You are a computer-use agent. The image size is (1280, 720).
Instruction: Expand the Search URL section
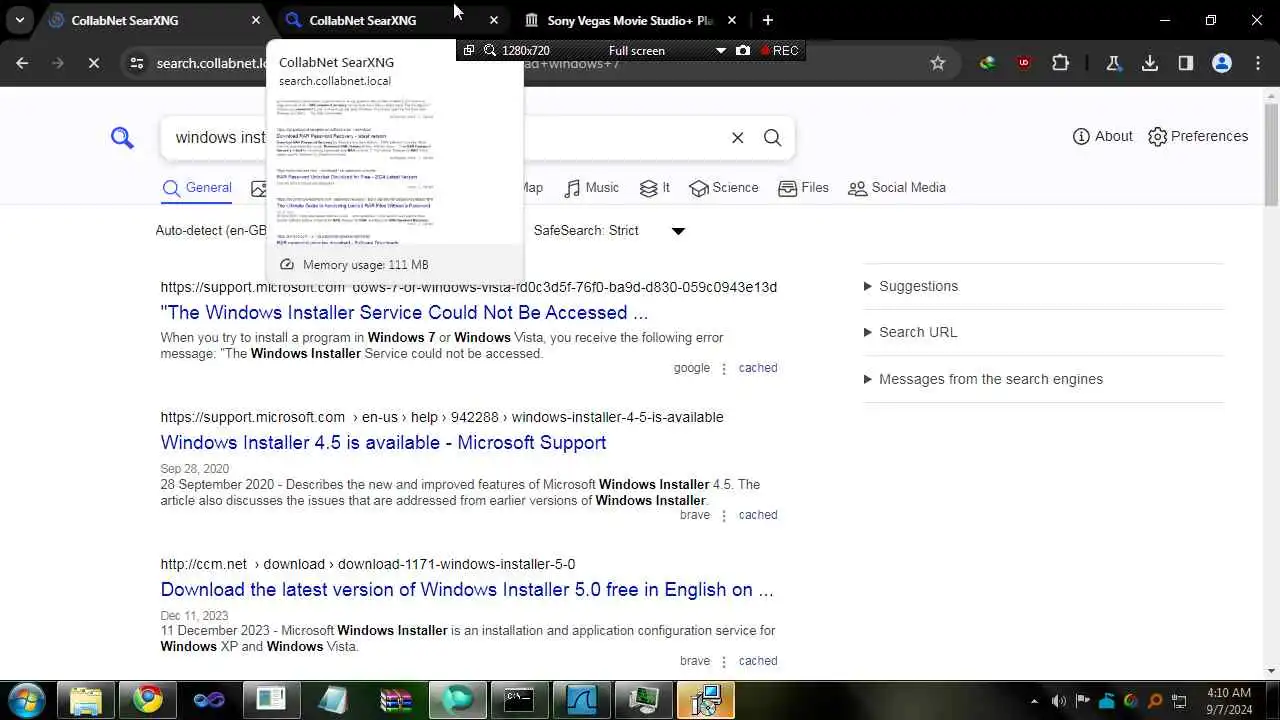click(910, 332)
